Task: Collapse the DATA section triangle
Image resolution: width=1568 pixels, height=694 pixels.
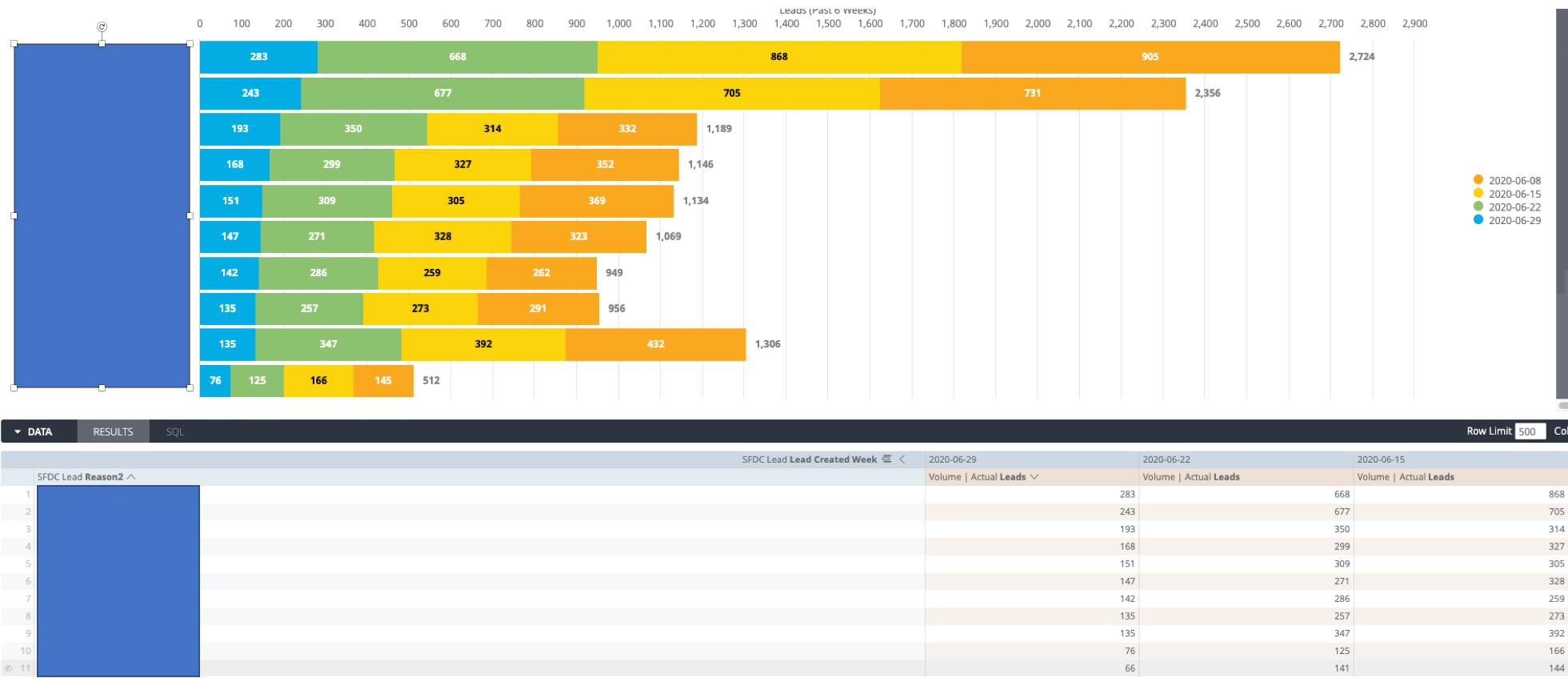Action: tap(18, 432)
